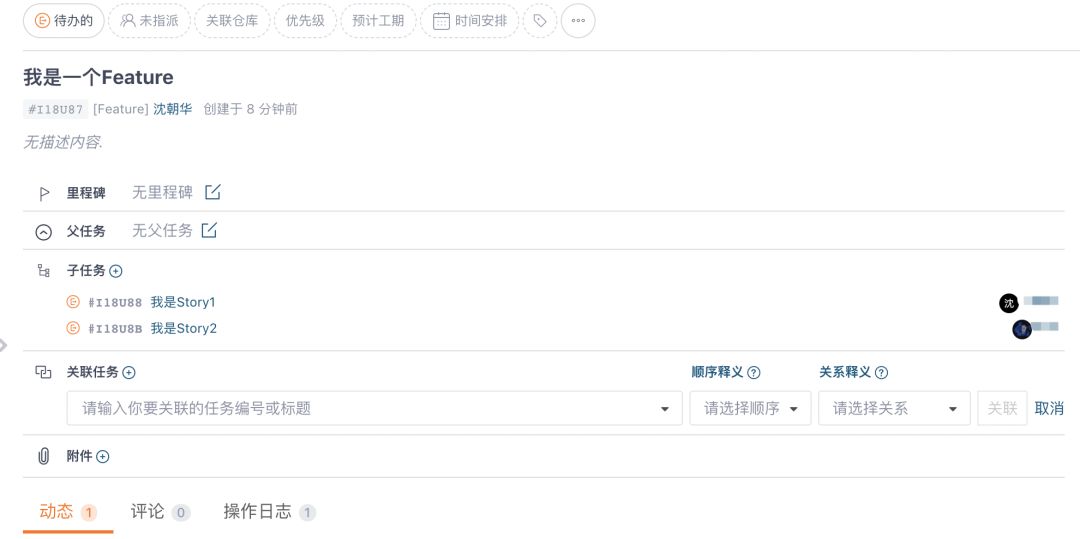1080x539 pixels.
Task: Click the edit icon next to 无里程碑
Action: 213,192
